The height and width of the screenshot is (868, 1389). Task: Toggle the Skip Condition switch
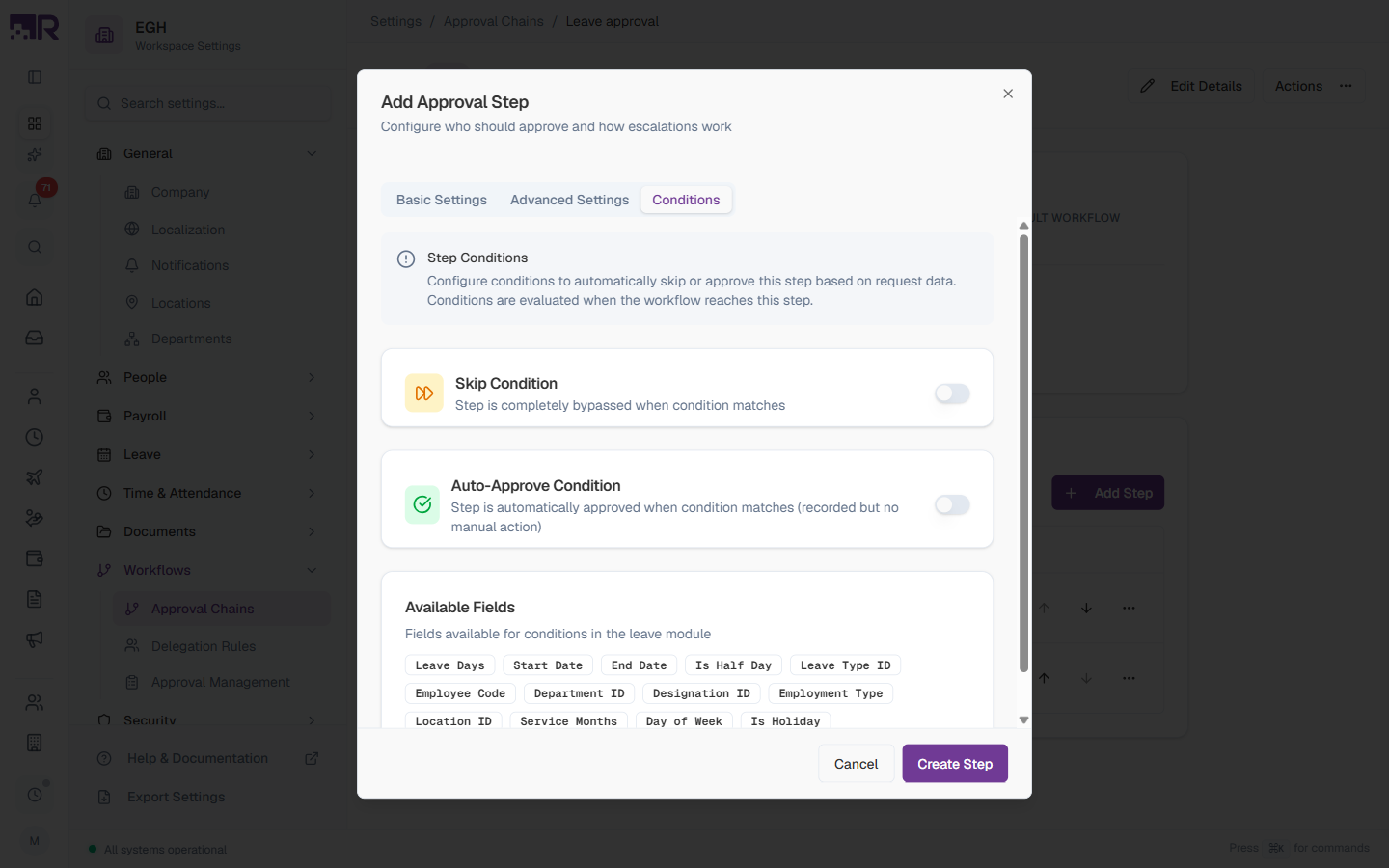click(x=952, y=393)
